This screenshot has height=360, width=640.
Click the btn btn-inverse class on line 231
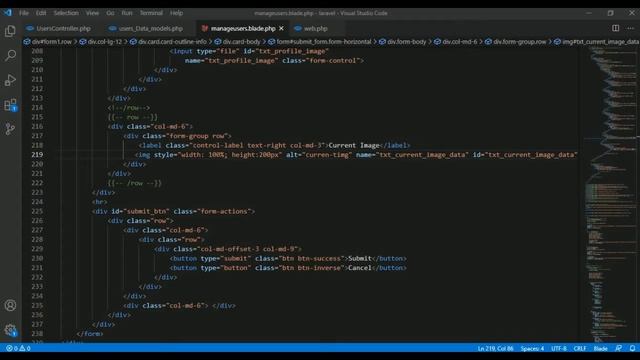312,268
